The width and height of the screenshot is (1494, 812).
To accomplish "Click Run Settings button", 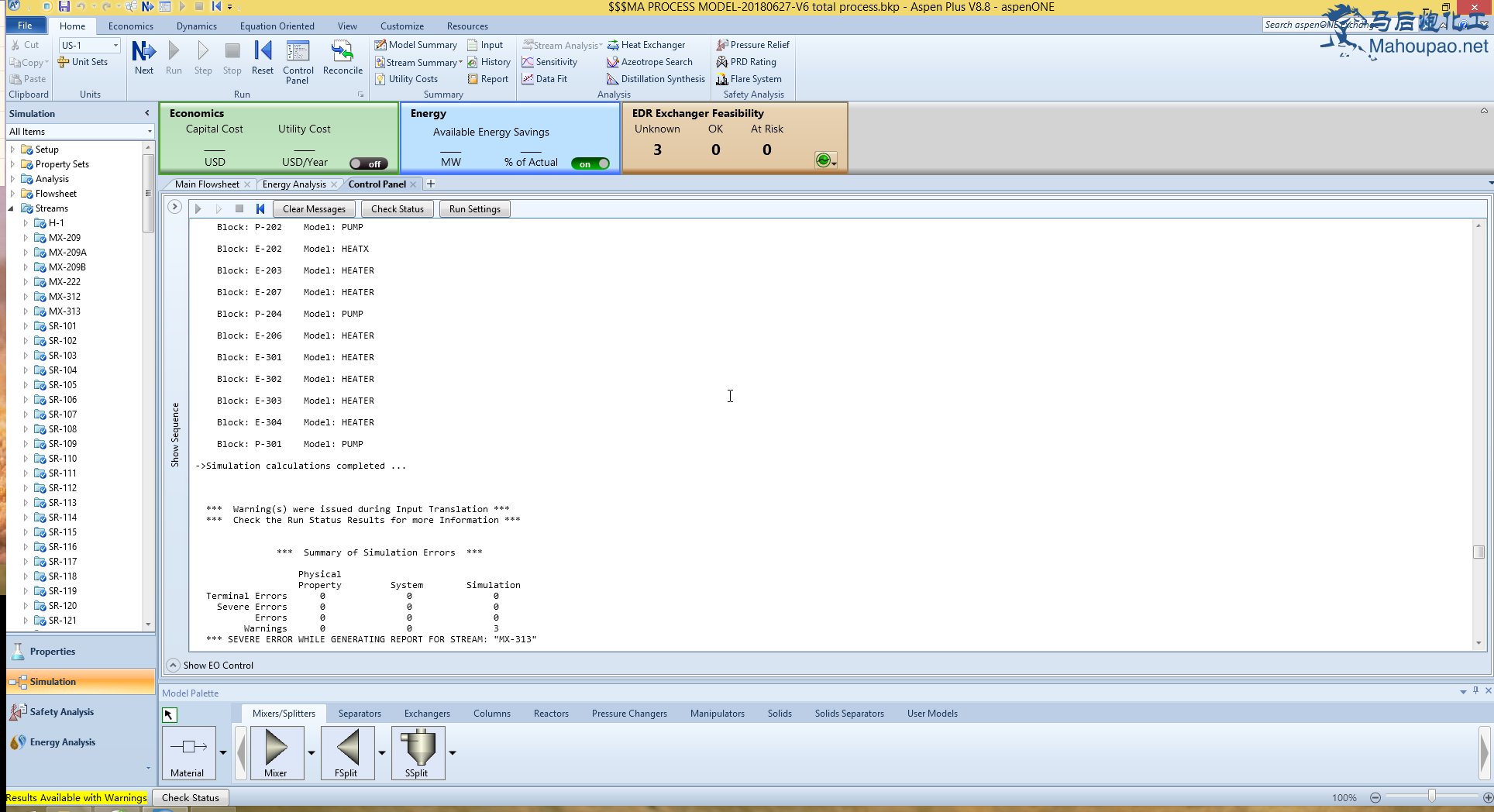I will 474,208.
